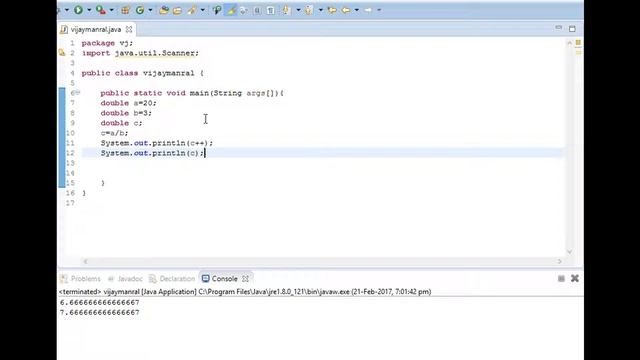Open the next annotation dropdown arrow

point(298,10)
